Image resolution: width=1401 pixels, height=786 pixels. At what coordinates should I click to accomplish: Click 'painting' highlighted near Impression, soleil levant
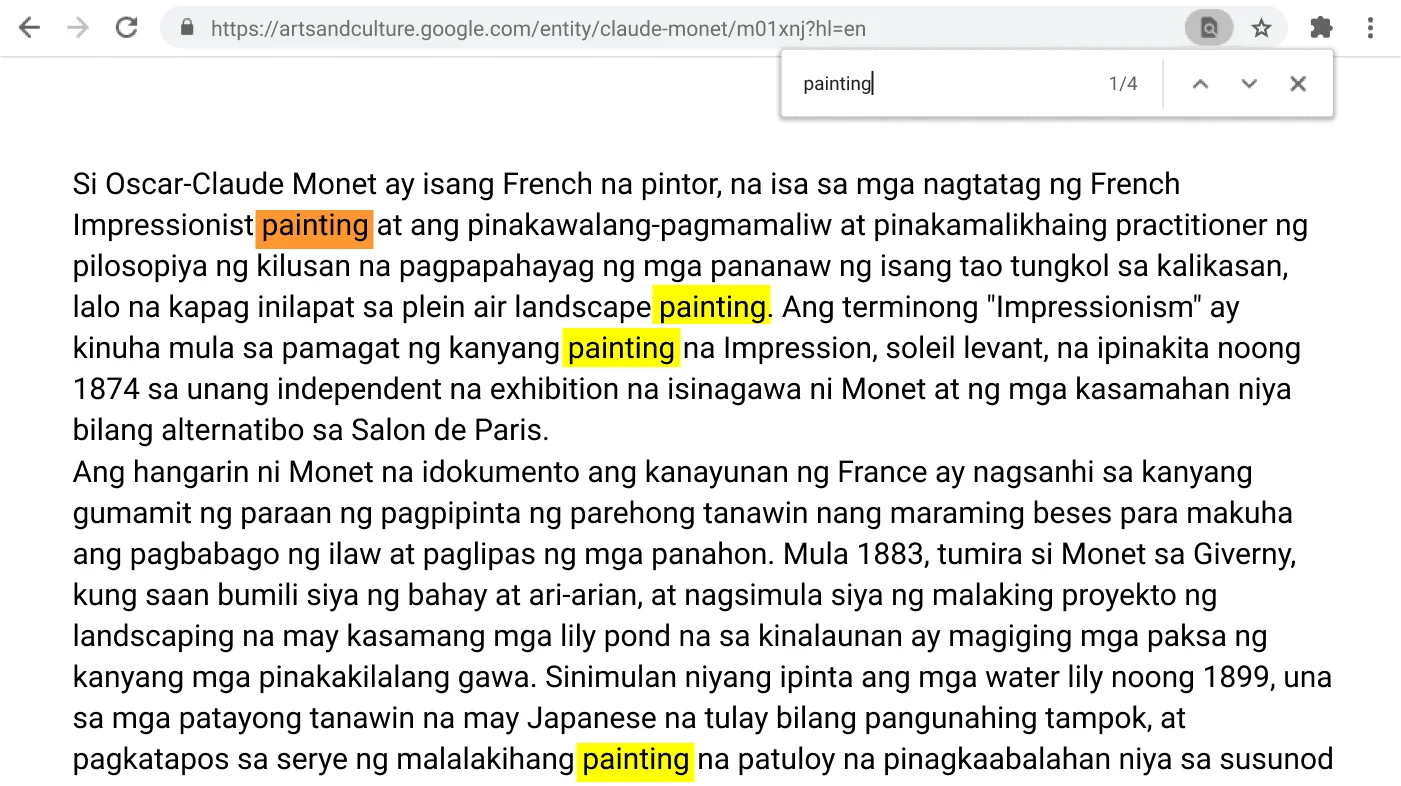[621, 348]
